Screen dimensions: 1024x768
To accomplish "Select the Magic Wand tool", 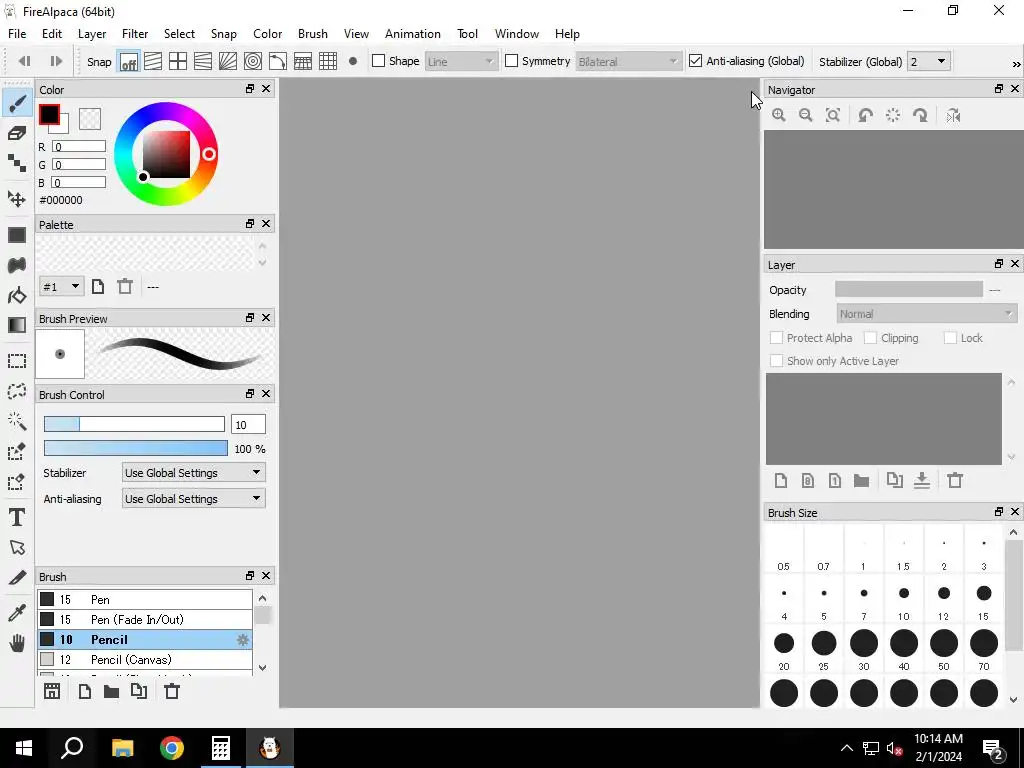I will 17,421.
